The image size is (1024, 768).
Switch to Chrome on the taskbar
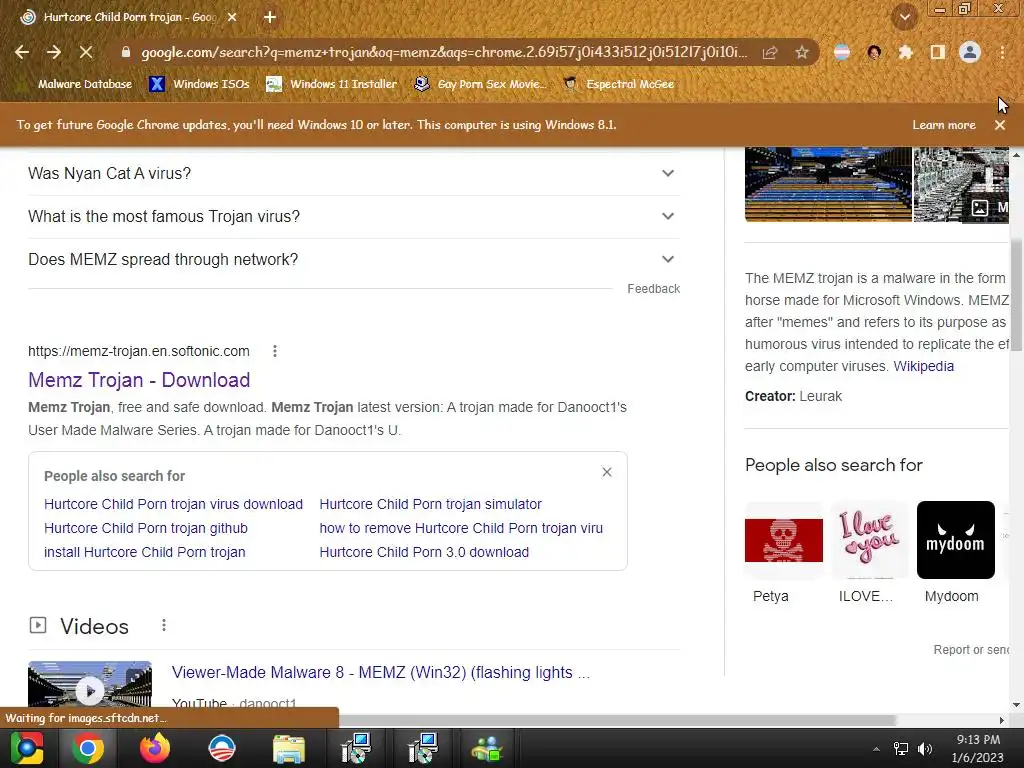tap(88, 748)
